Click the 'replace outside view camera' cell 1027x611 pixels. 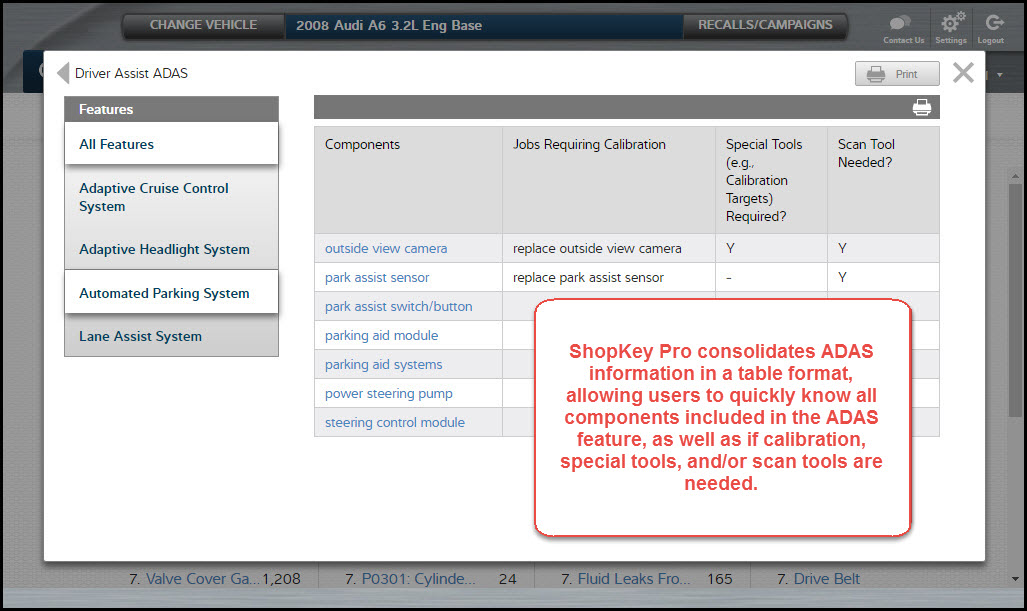[x=609, y=249]
